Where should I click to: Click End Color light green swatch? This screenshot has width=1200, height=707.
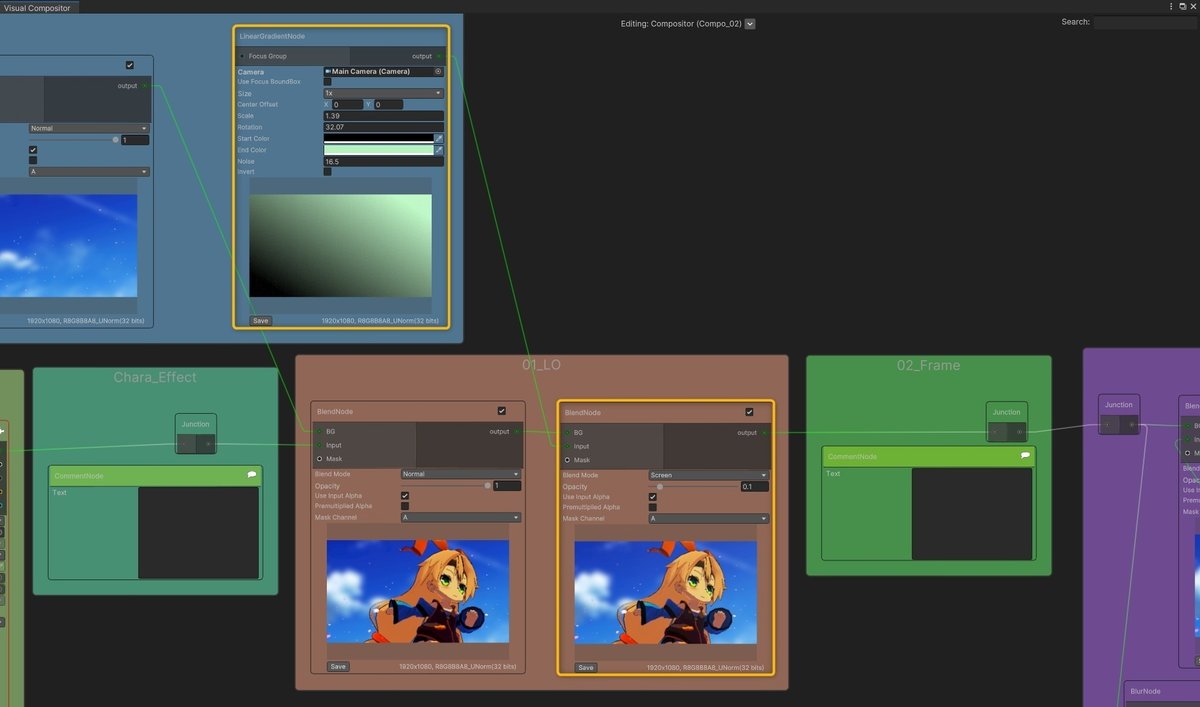tap(378, 150)
